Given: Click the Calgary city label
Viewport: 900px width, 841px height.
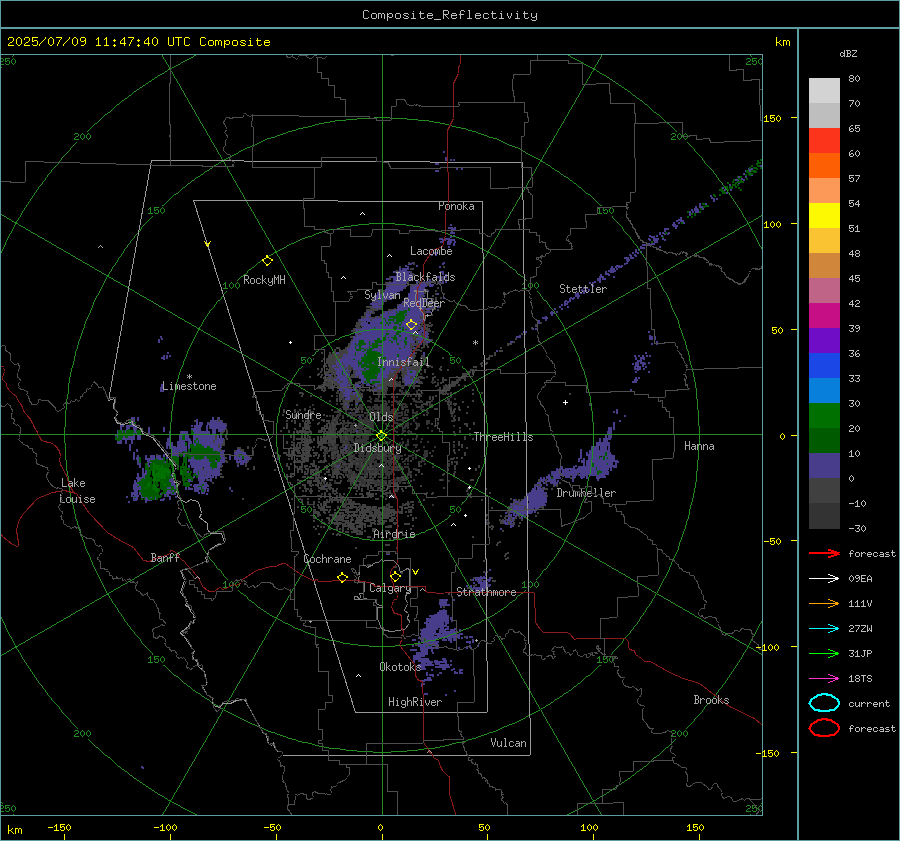Looking at the screenshot, I should [390, 588].
